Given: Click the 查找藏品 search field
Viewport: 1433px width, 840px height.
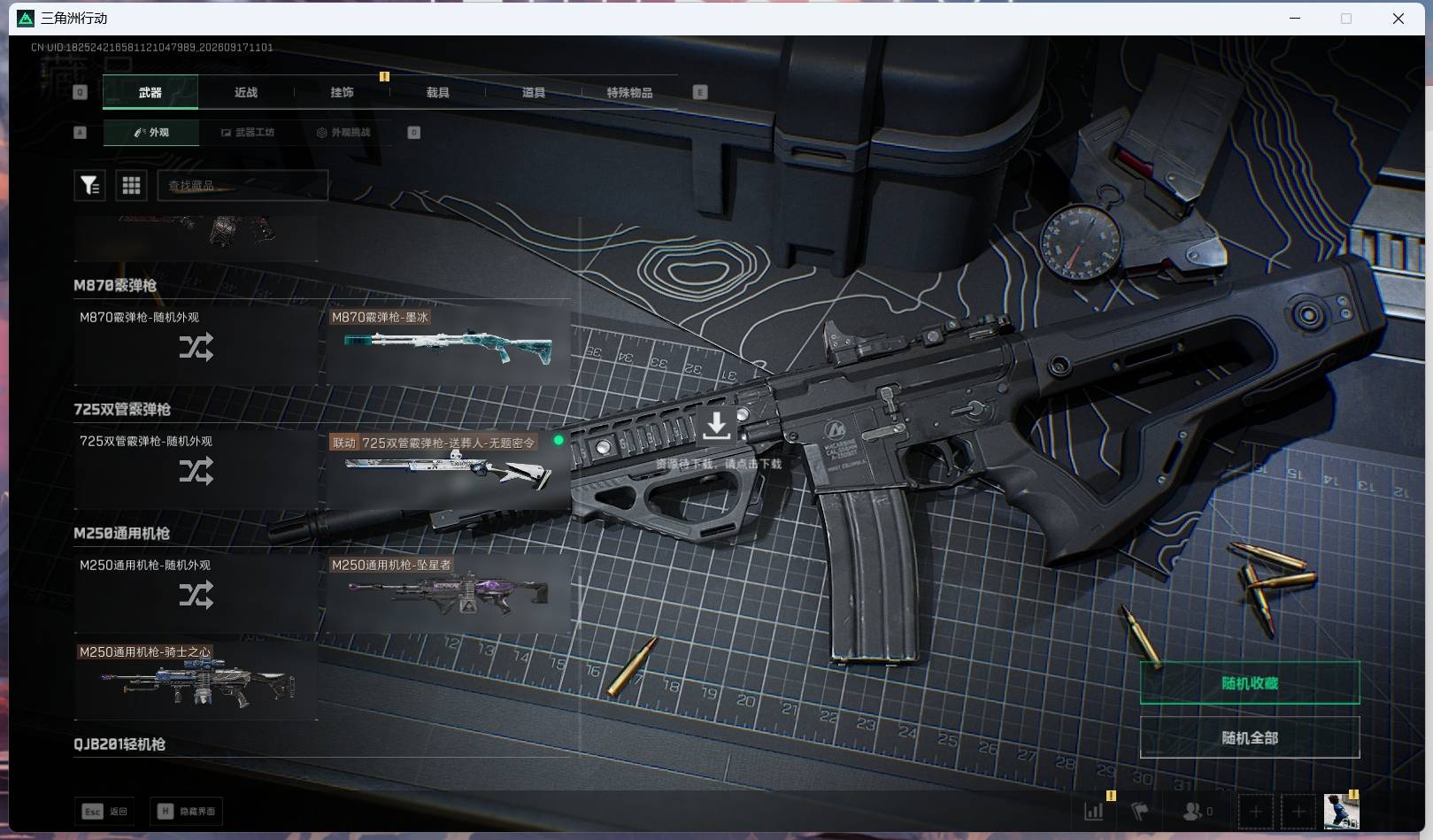Looking at the screenshot, I should pos(243,185).
